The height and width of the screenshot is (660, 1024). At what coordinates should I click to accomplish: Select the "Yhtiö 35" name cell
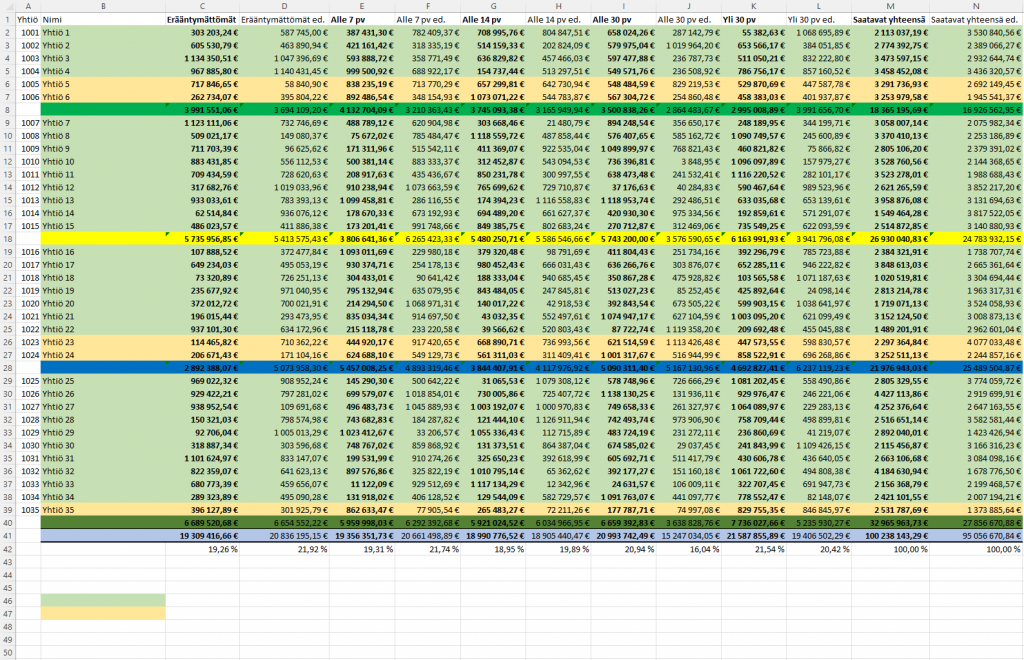coord(102,509)
